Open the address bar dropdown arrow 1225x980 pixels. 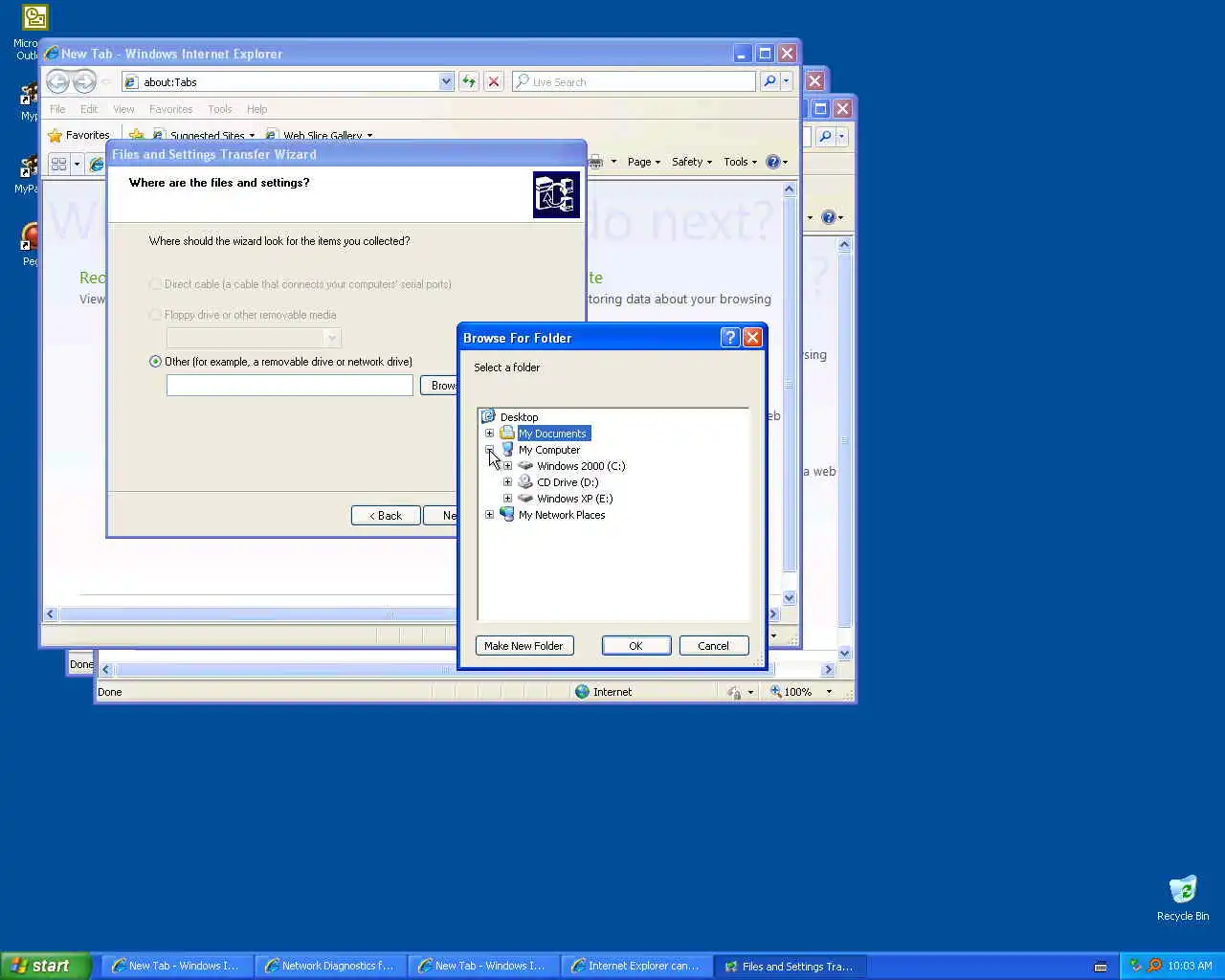[x=446, y=81]
